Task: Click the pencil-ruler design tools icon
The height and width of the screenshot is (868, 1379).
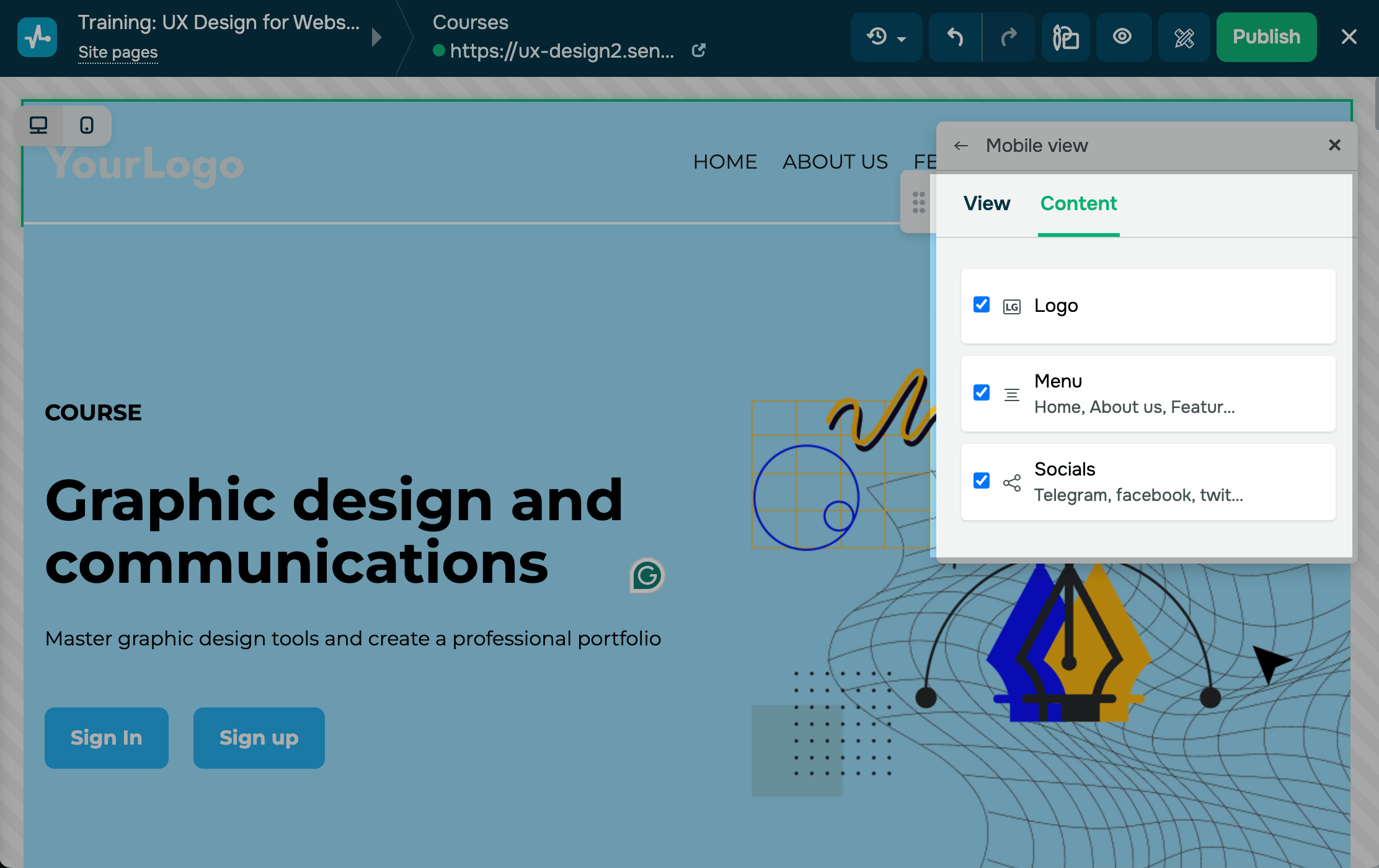Action: pos(1184,37)
